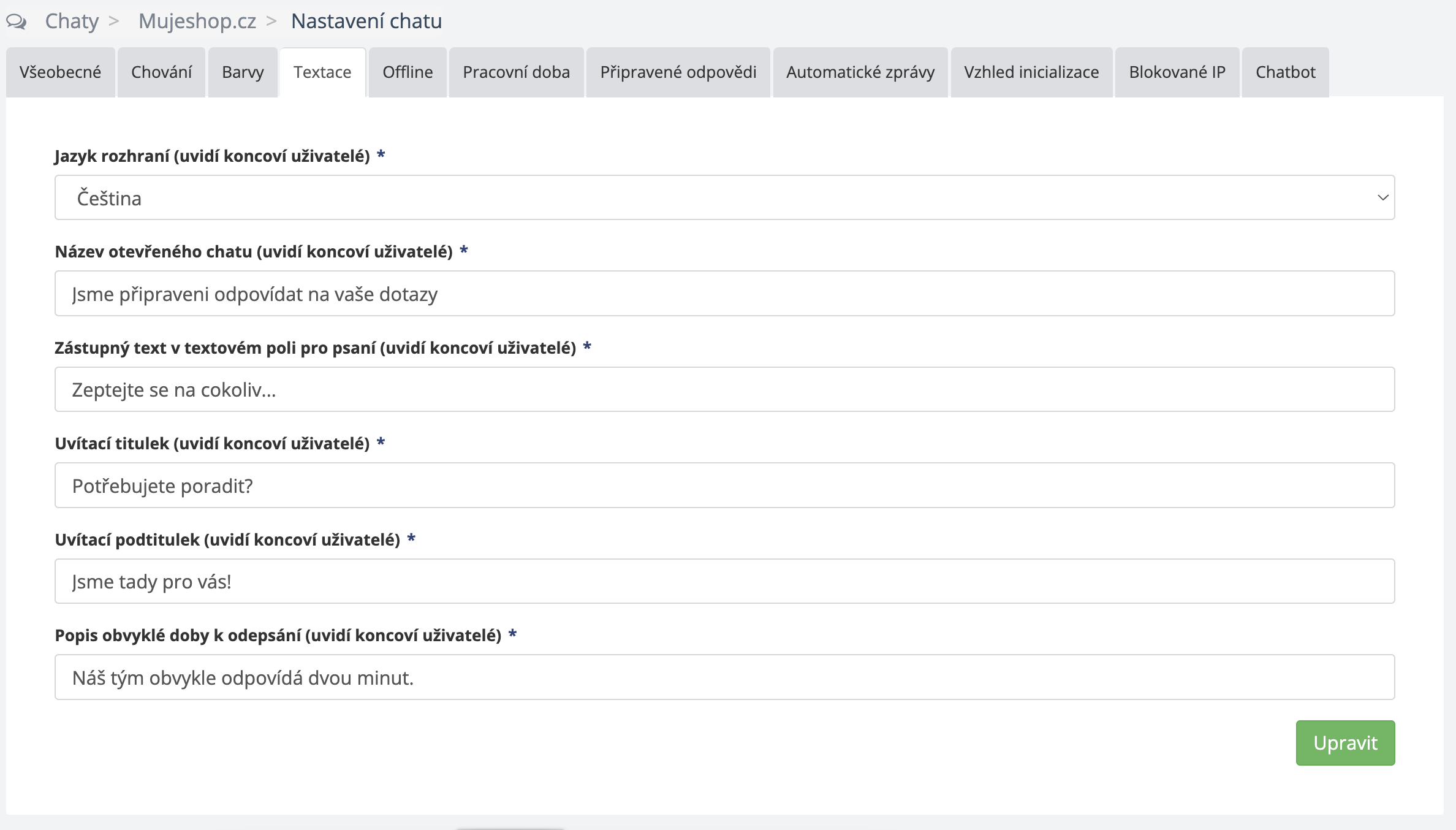The width and height of the screenshot is (1456, 830).
Task: Select the Barvy tab
Action: (x=243, y=72)
